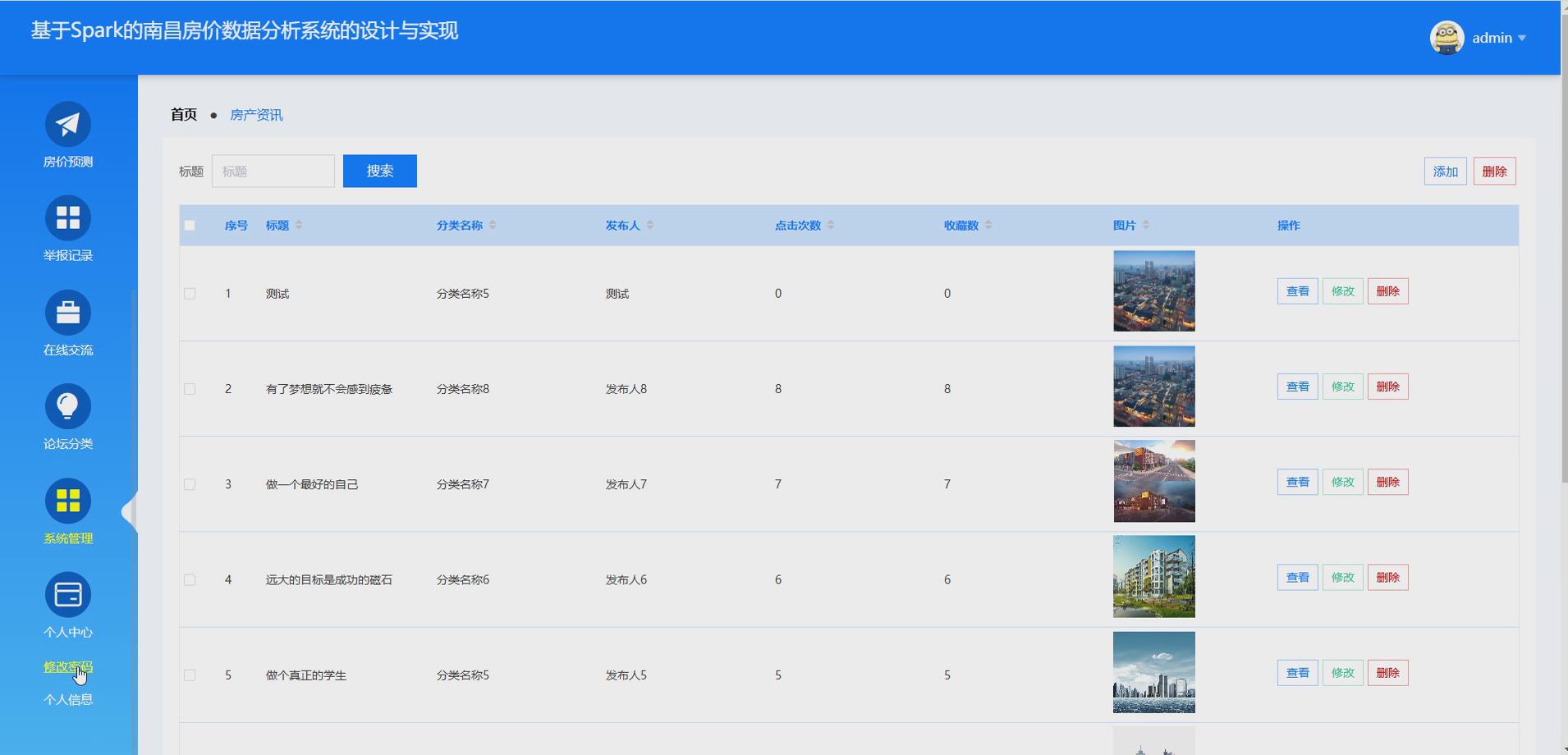Viewport: 1568px width, 755px height.
Task: Click 查看 for row 2 发布人8
Action: [x=1297, y=387]
